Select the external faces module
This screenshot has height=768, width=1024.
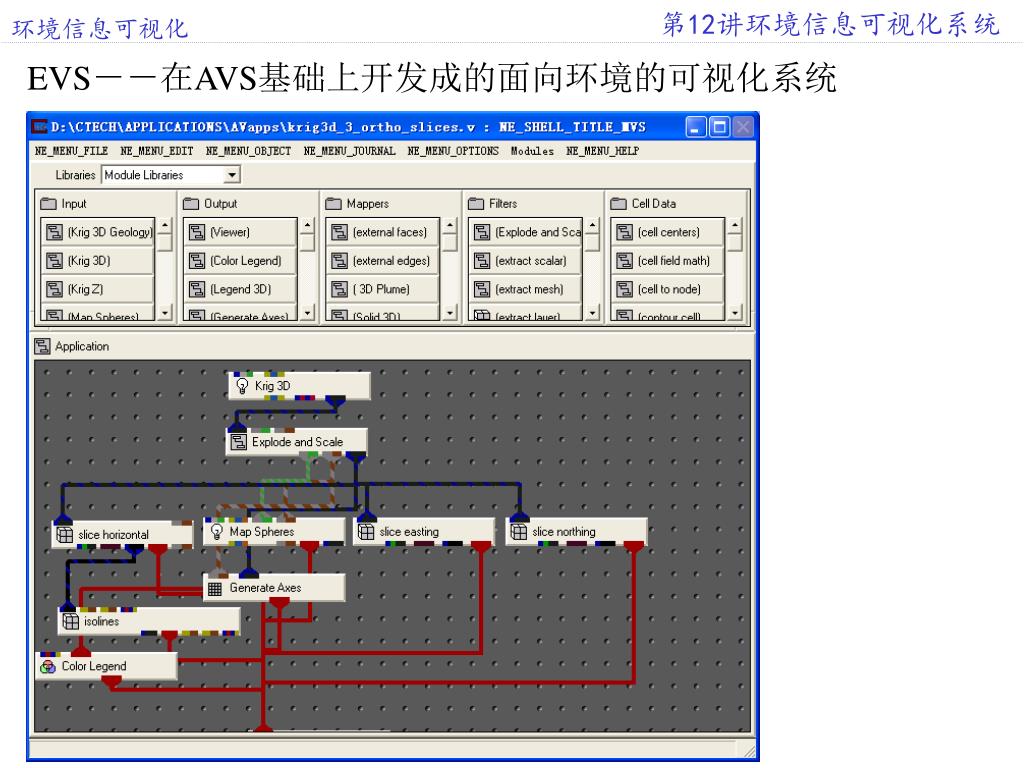383,232
